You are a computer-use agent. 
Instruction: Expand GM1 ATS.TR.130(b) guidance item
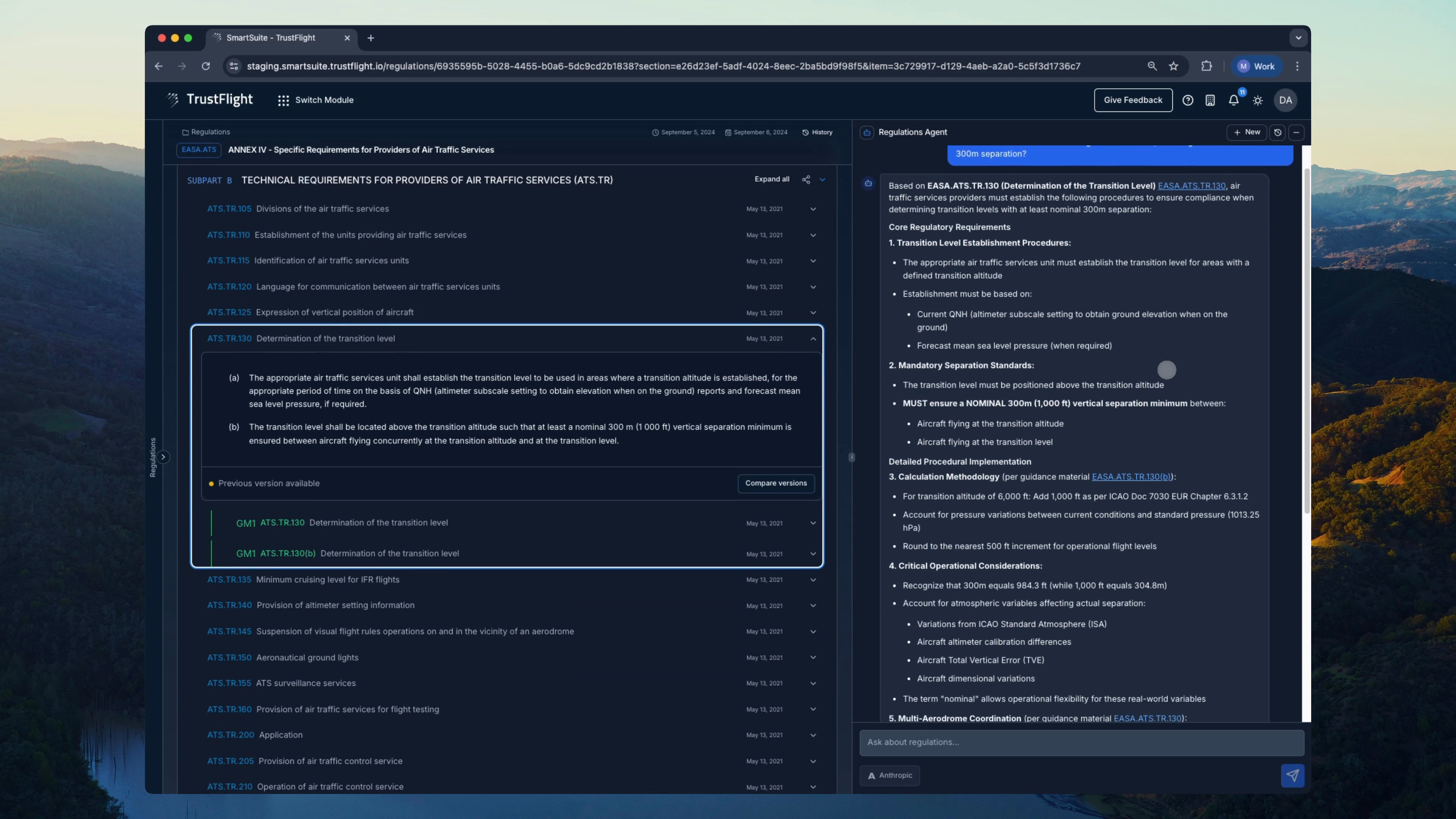(x=813, y=554)
